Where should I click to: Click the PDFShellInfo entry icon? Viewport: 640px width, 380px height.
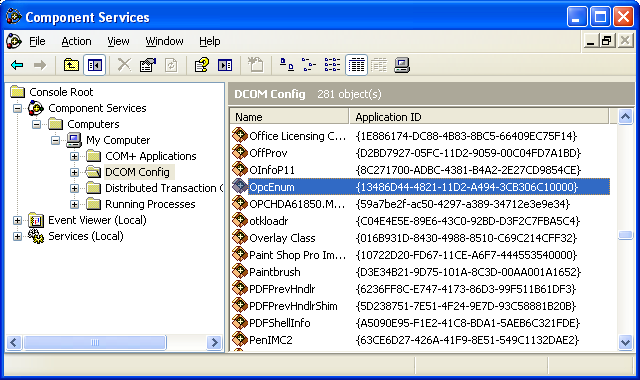click(240, 322)
